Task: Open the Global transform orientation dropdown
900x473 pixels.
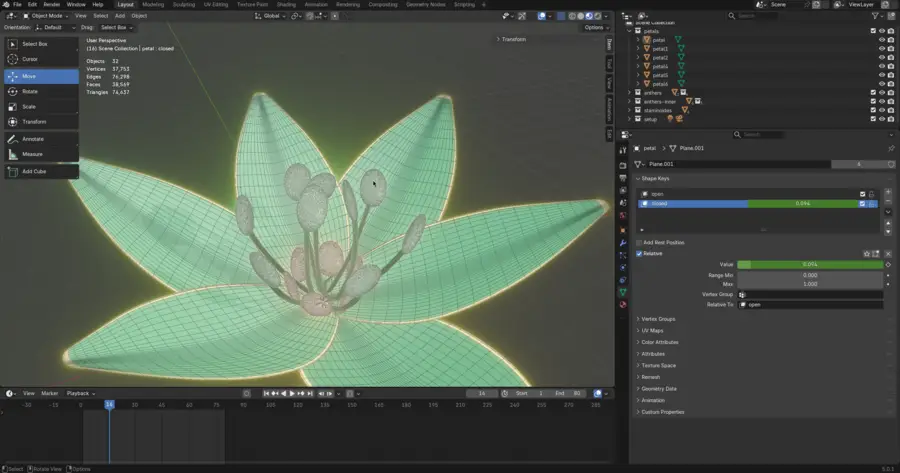Action: [x=271, y=16]
